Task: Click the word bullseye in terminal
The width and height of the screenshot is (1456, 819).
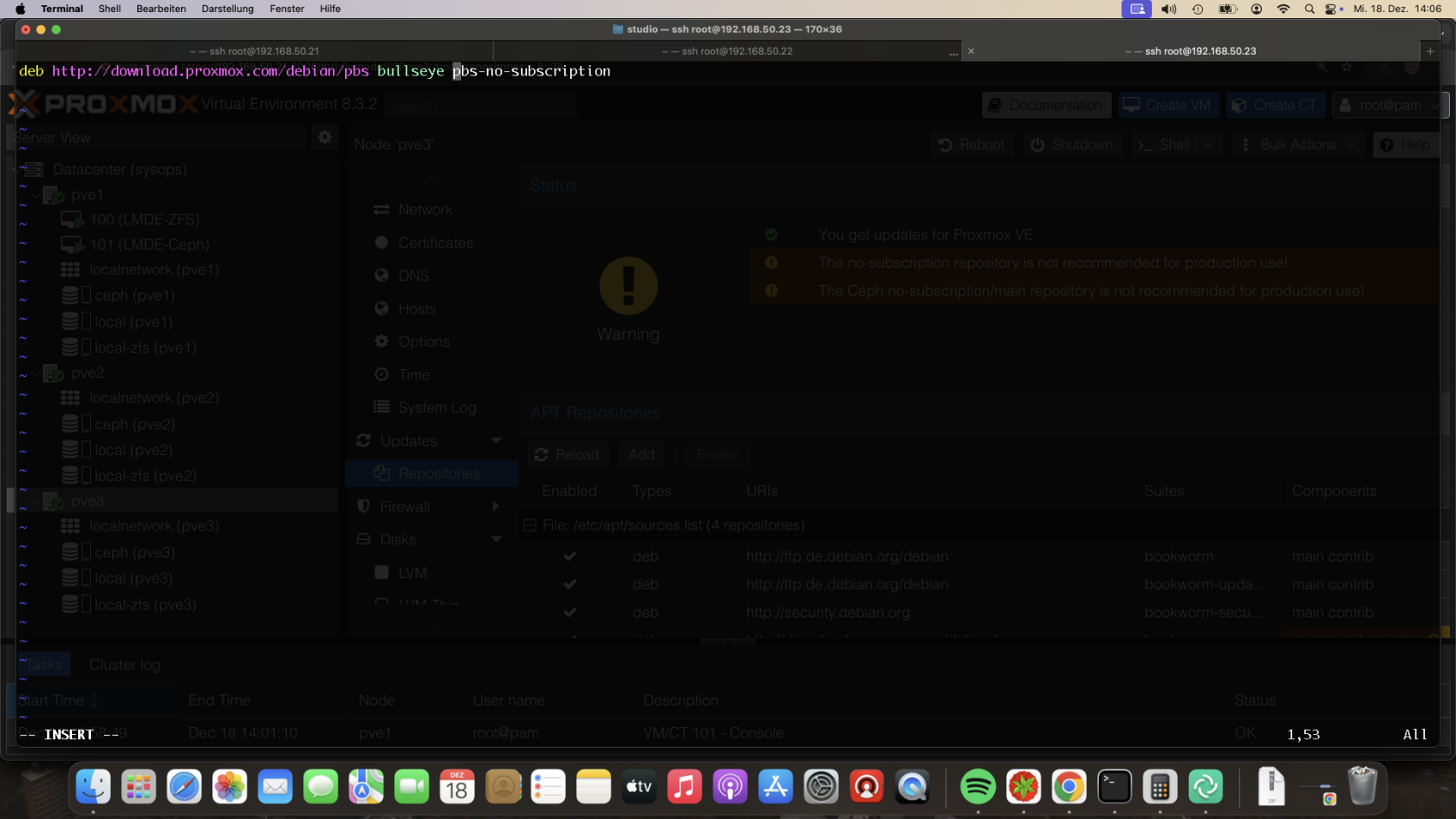Action: [x=411, y=71]
